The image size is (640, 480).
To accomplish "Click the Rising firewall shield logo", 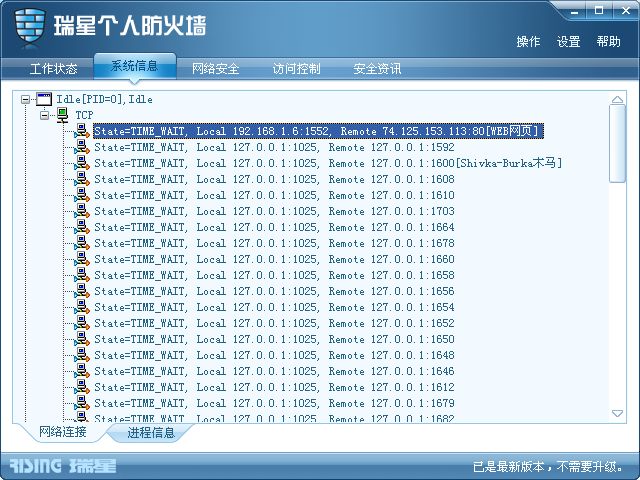I will (29, 27).
